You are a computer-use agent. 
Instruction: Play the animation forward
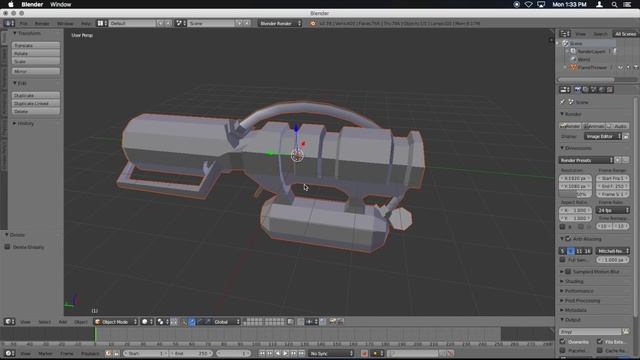coord(286,353)
